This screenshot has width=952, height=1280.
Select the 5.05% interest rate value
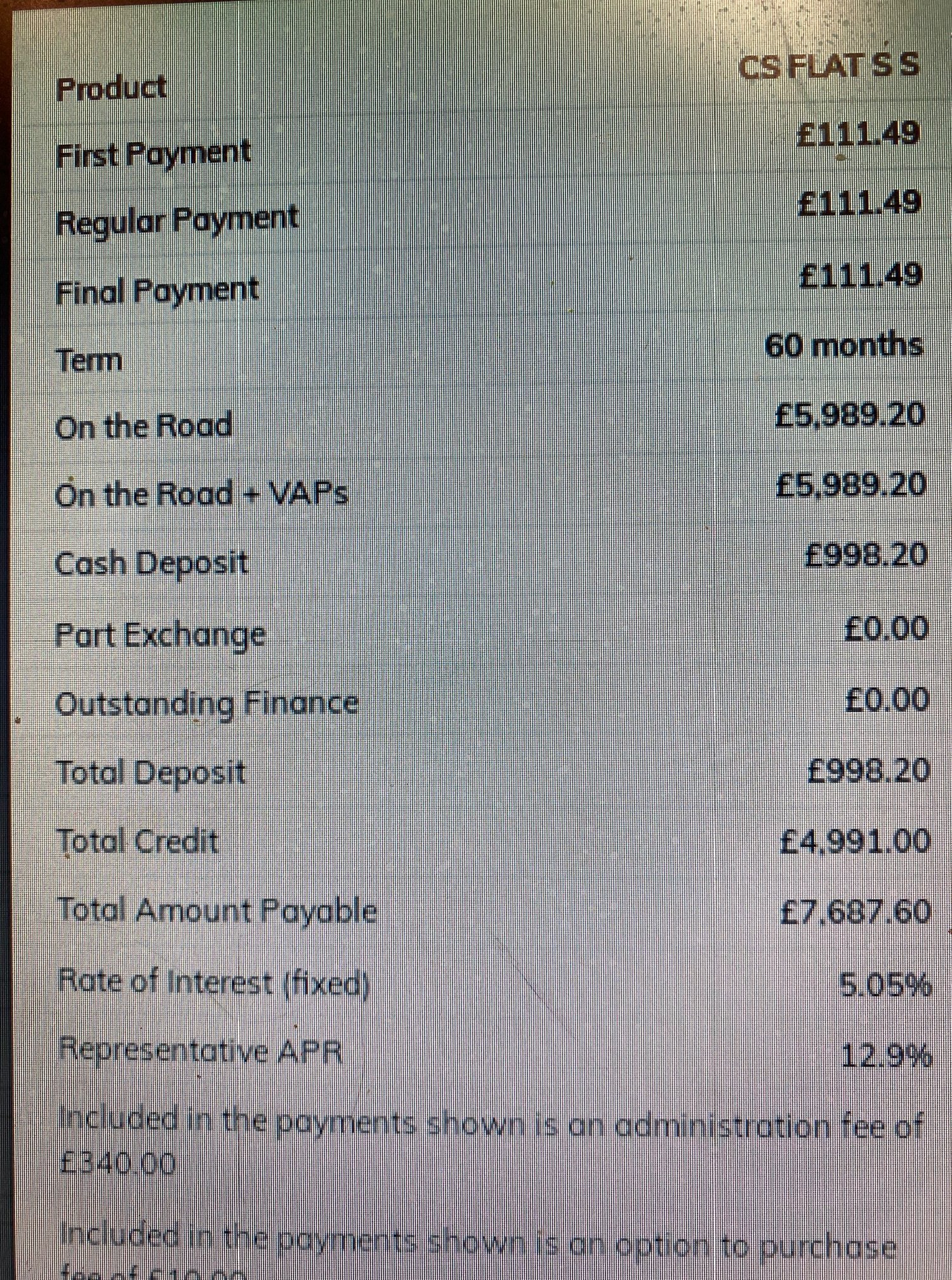click(x=885, y=986)
